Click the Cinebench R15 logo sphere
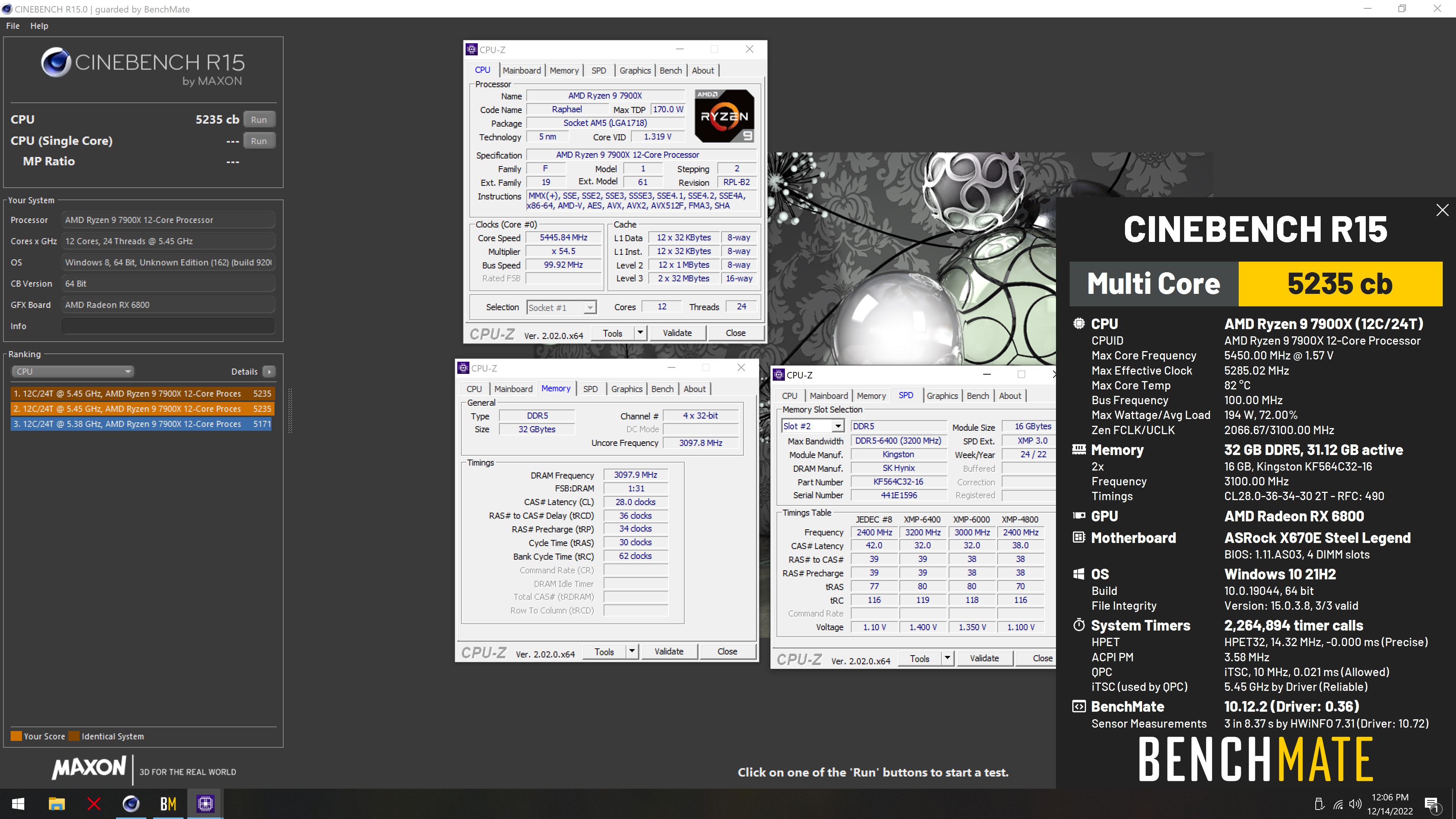Viewport: 1456px width, 819px height. tap(56, 62)
